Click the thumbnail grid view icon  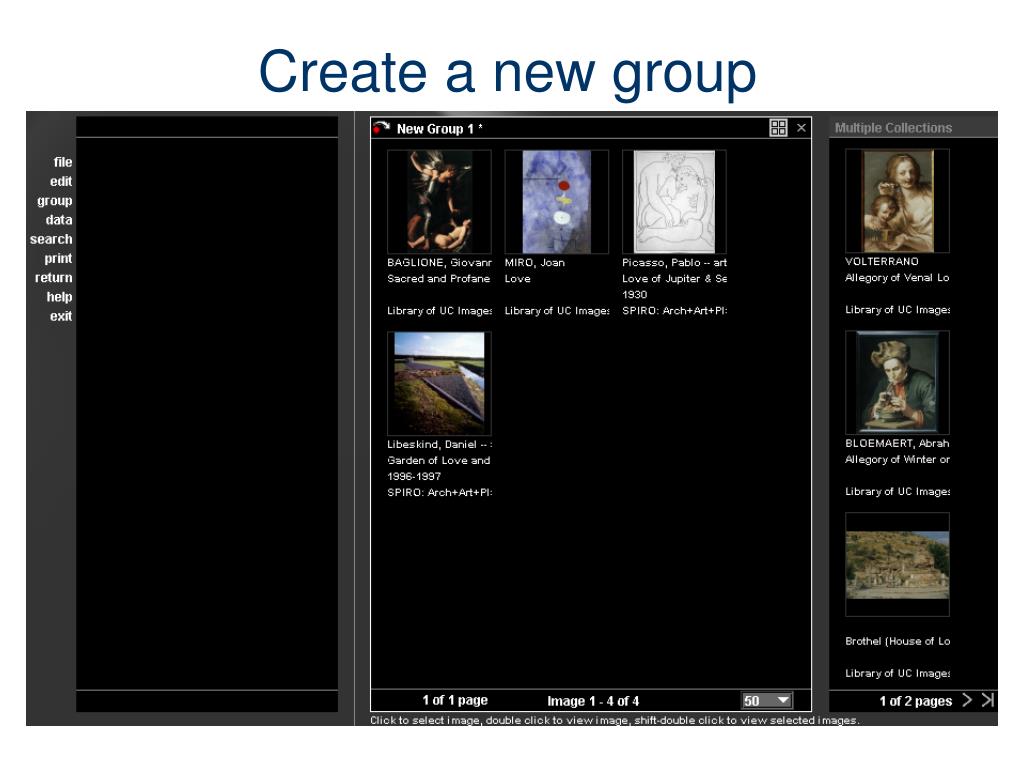click(778, 128)
